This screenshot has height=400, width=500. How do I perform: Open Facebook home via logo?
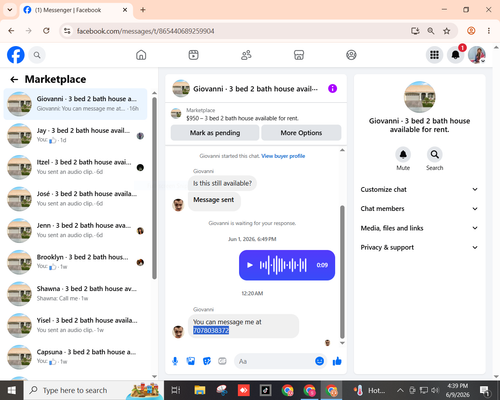pos(16,55)
